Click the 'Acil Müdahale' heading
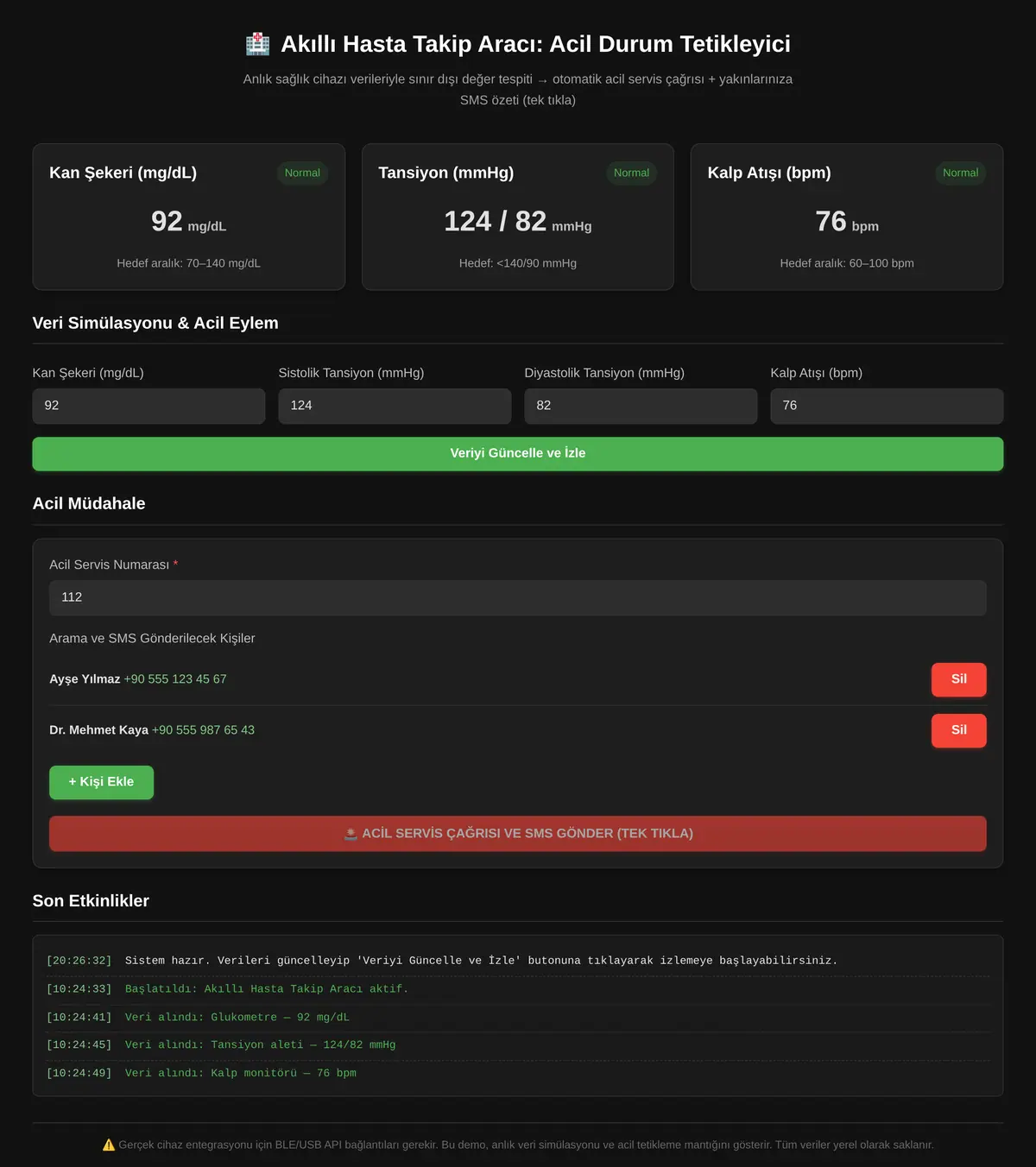The height and width of the screenshot is (1167, 1036). pos(89,504)
